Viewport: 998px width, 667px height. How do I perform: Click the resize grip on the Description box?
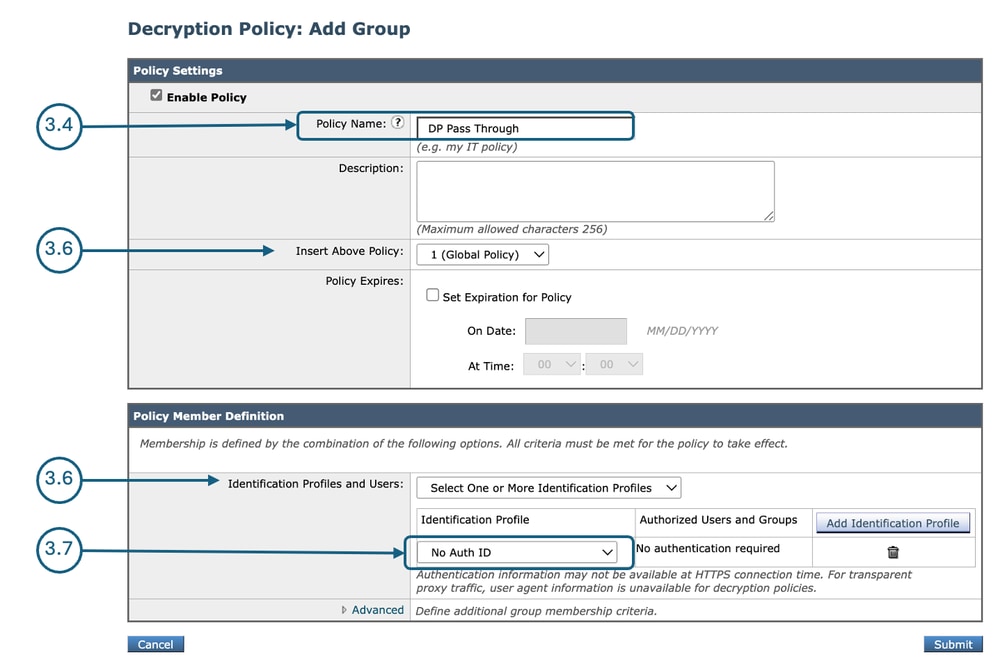pyautogui.click(x=771, y=216)
